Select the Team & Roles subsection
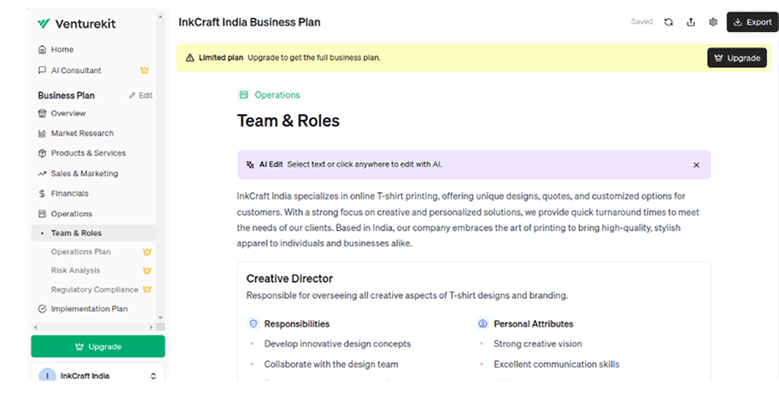 (x=93, y=233)
